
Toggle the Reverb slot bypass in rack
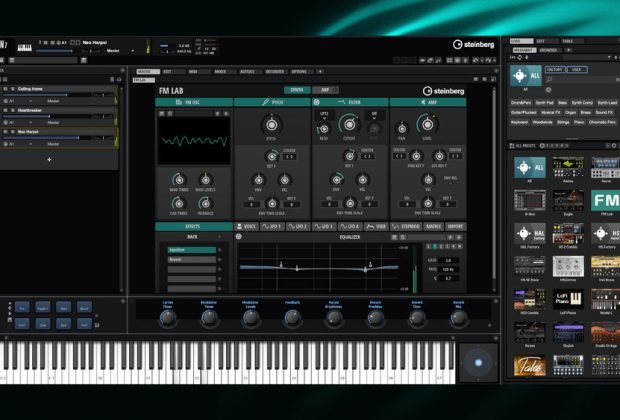219,260
